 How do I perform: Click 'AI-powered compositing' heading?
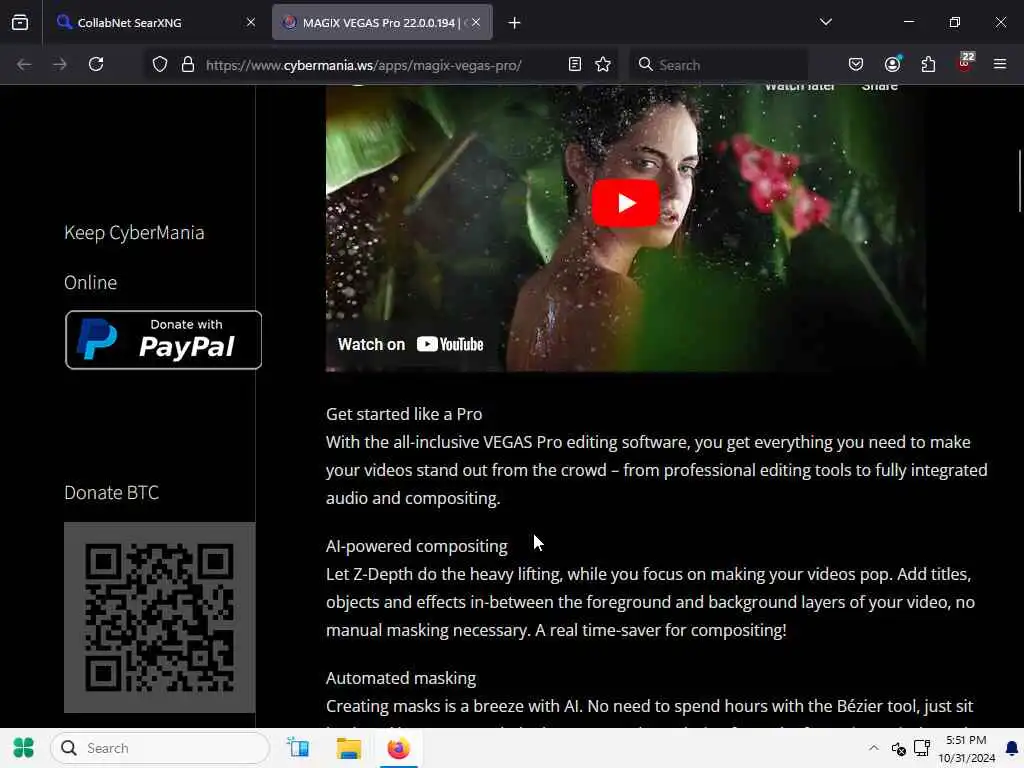(x=417, y=546)
